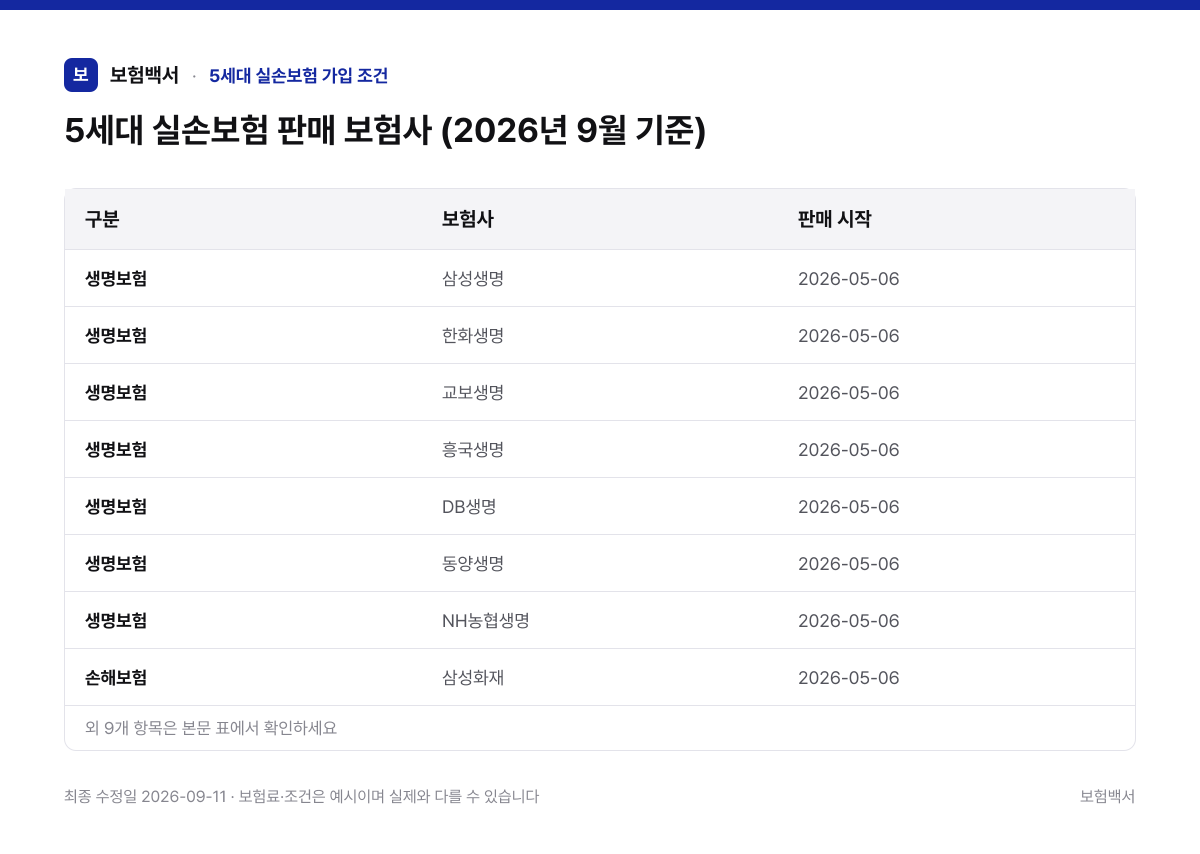Click 생명보험 in the 동양생명 row
The width and height of the screenshot is (1200, 854).
[116, 564]
